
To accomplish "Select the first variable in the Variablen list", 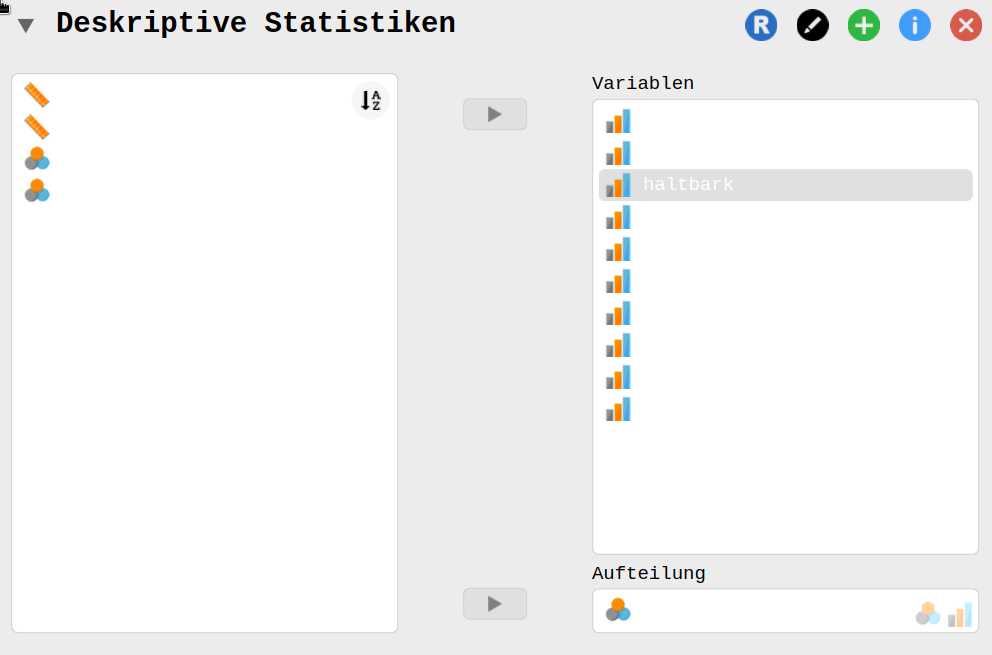I will coord(700,121).
